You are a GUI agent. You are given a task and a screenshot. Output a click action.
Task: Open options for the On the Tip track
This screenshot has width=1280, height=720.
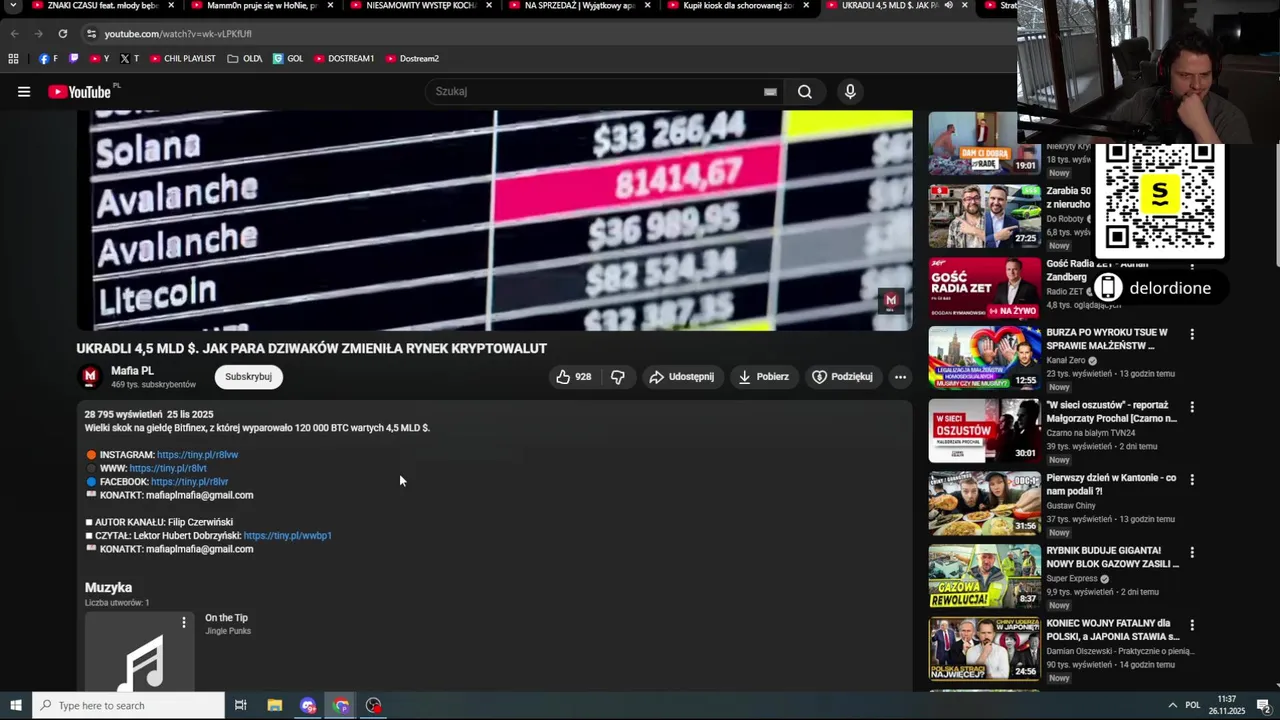tap(183, 623)
